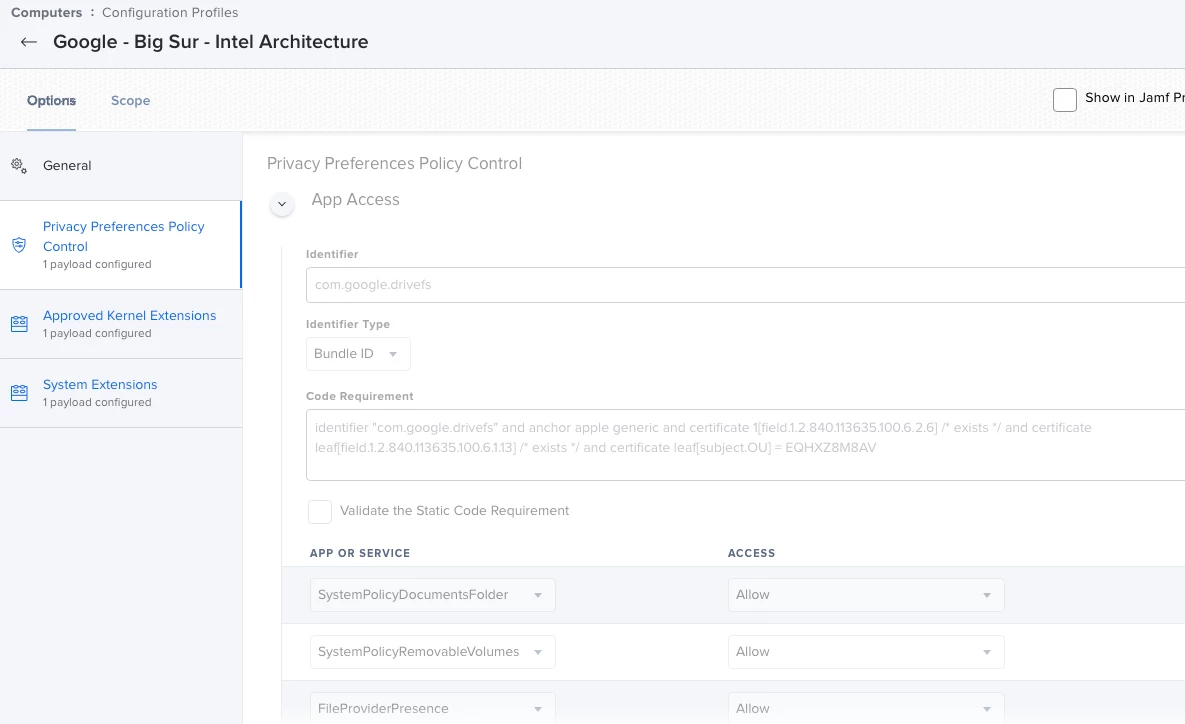Click the back arrow icon

29,42
